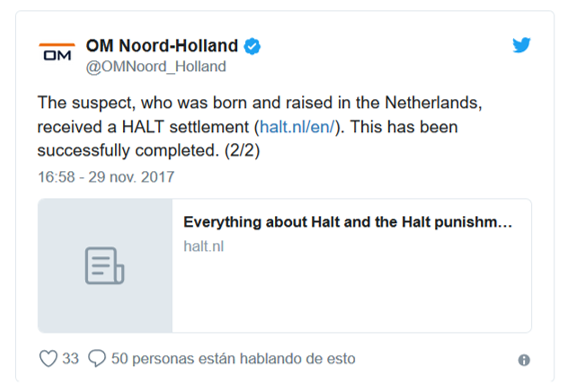Open the Everything about Halt card title
The height and width of the screenshot is (391, 571).
pos(348,222)
